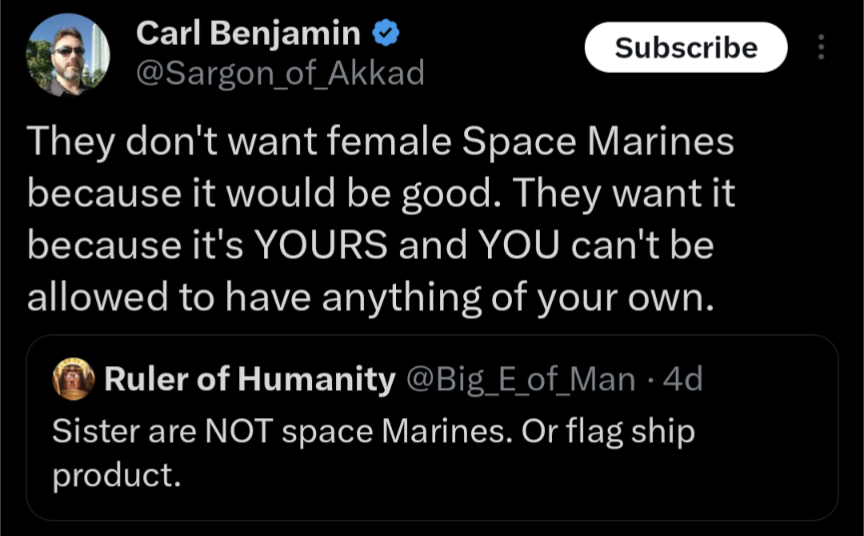Open quoted post card via empty area beside 'product.'
The width and height of the screenshot is (864, 536).
[496, 477]
